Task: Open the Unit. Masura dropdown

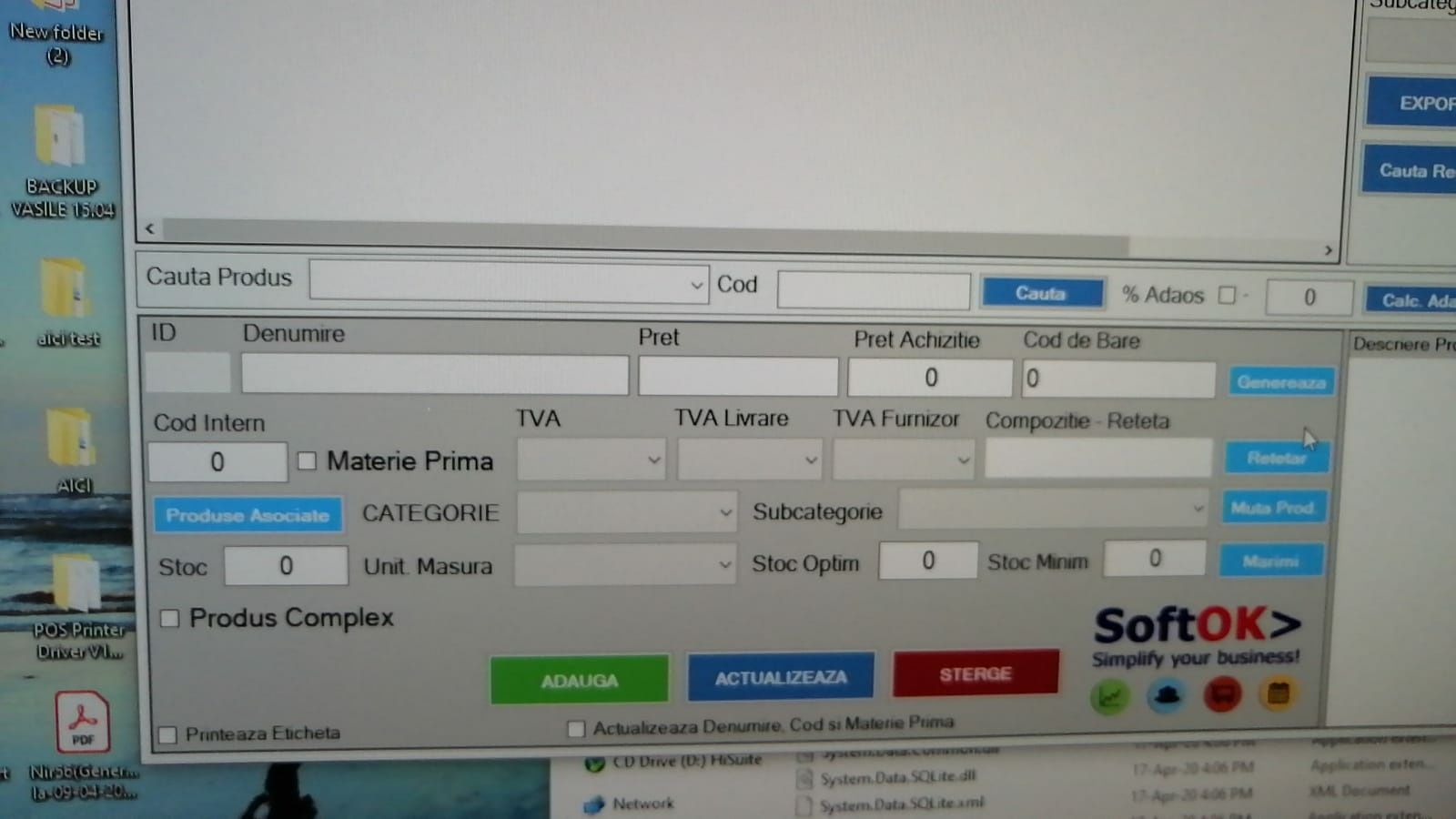Action: point(625,565)
